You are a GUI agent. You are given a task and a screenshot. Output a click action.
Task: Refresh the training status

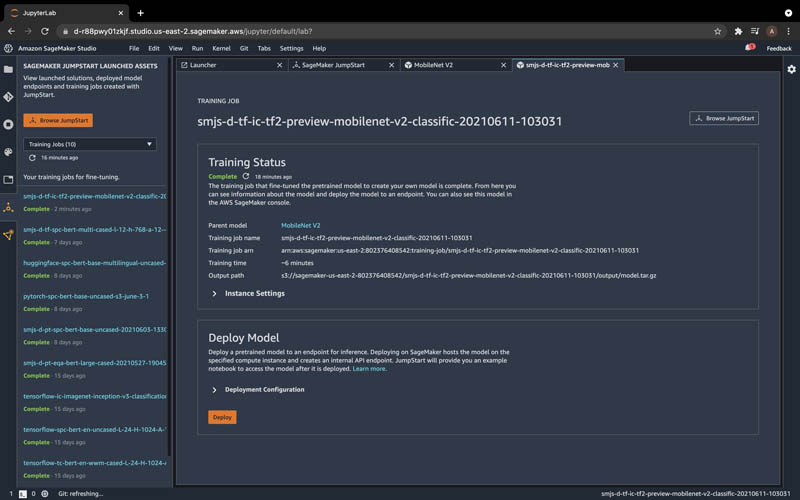tap(246, 176)
